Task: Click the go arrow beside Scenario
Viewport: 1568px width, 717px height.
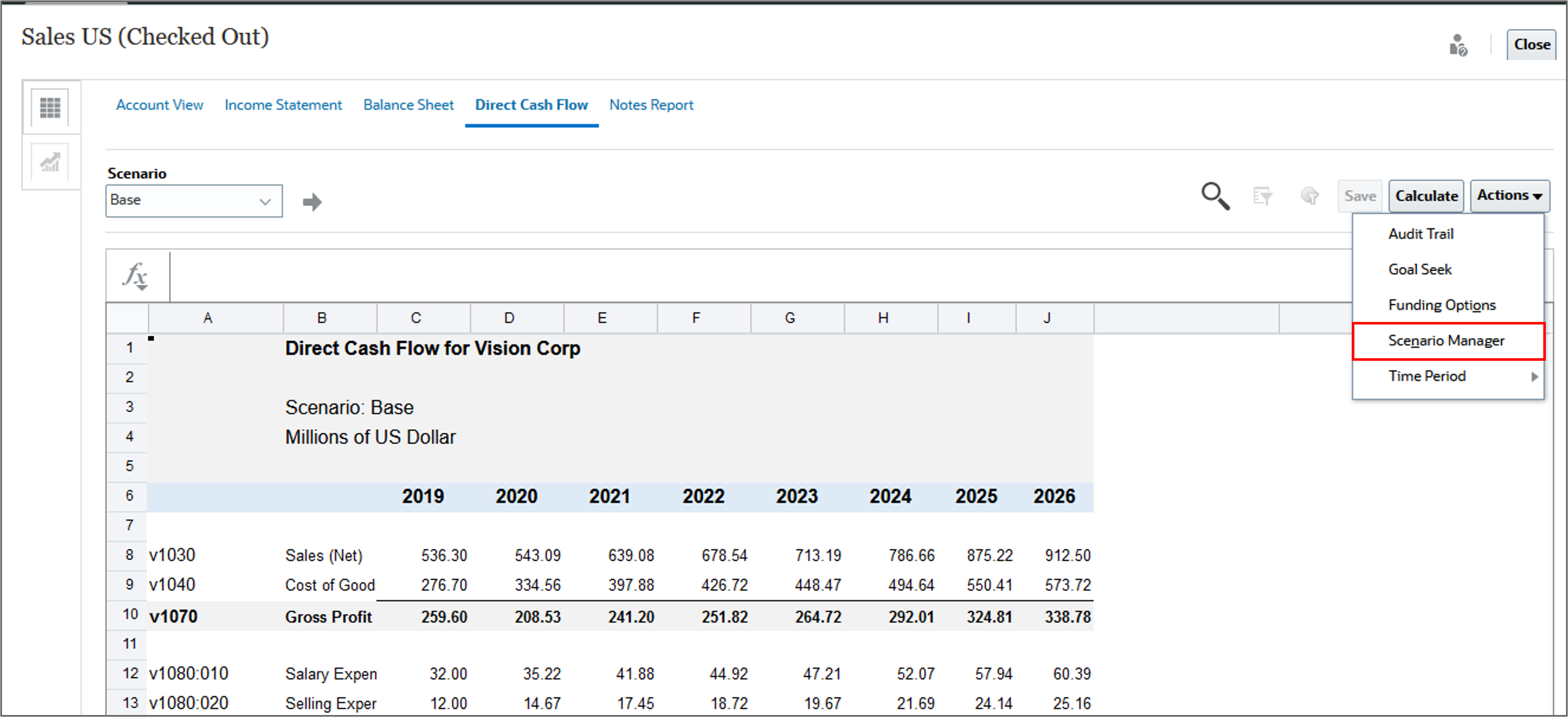Action: point(312,202)
